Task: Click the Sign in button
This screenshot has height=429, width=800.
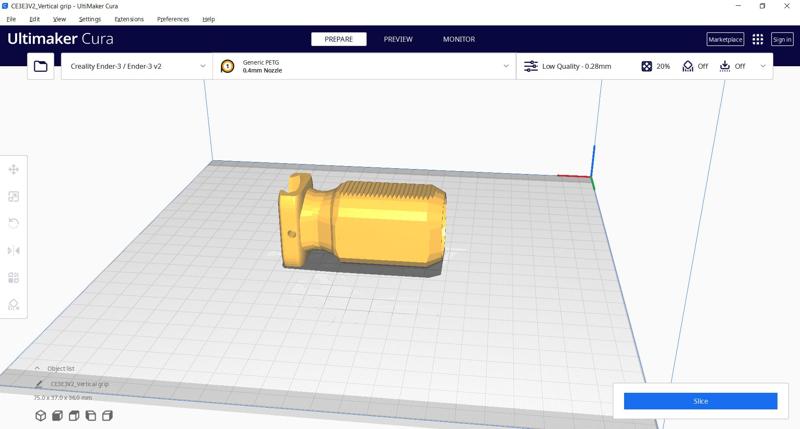Action: click(782, 39)
